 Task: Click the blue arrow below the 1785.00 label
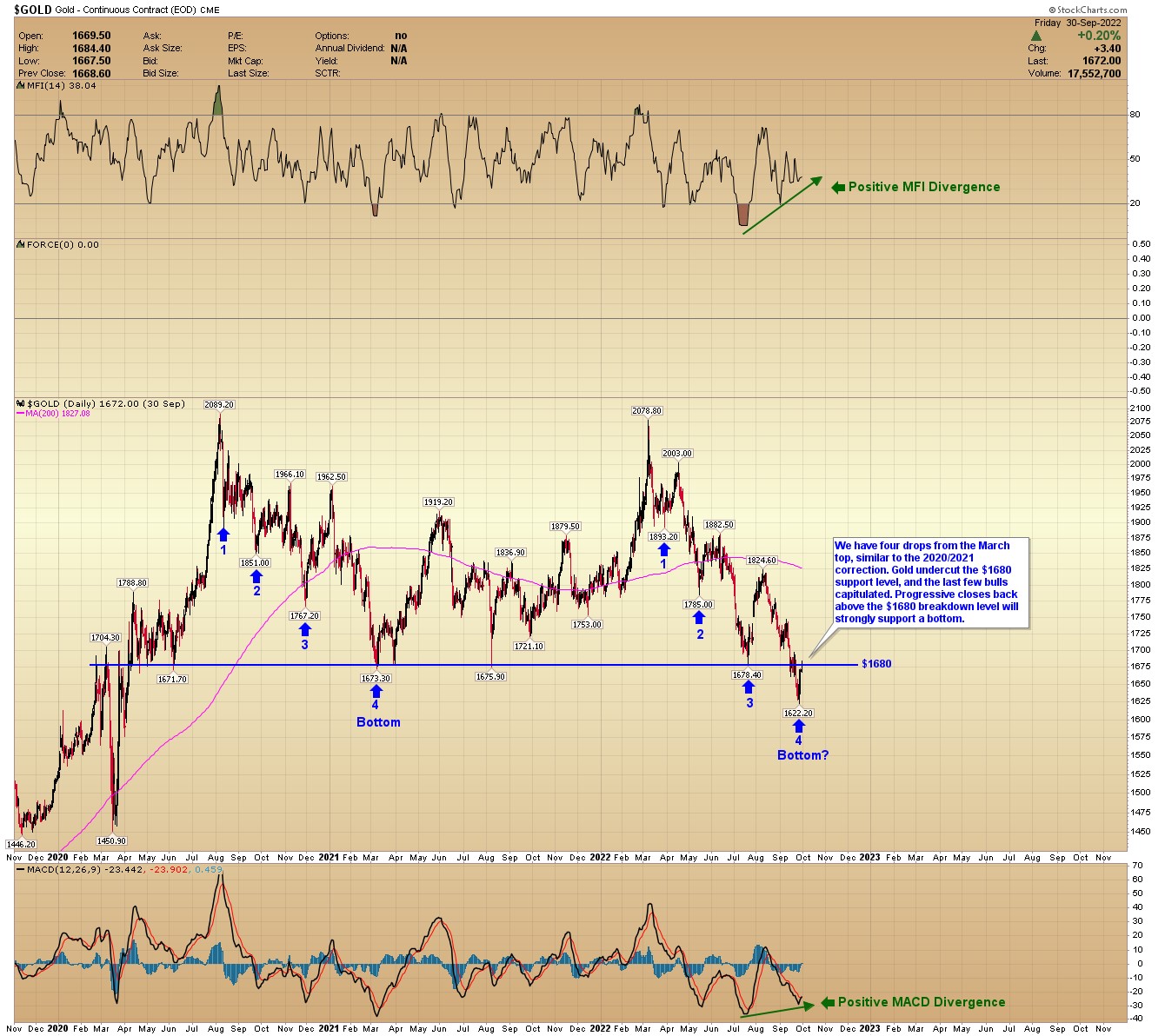pos(698,617)
